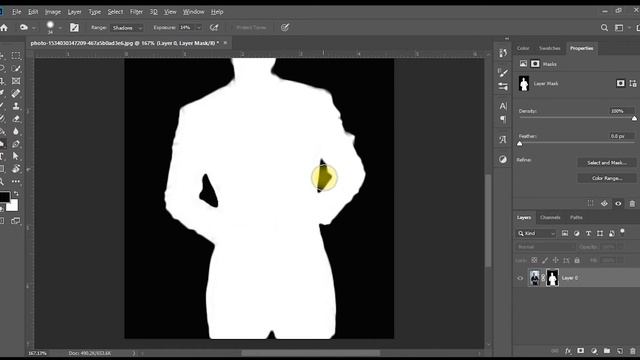Switch to the Channels tab
Image resolution: width=640 pixels, height=360 pixels.
coord(550,218)
